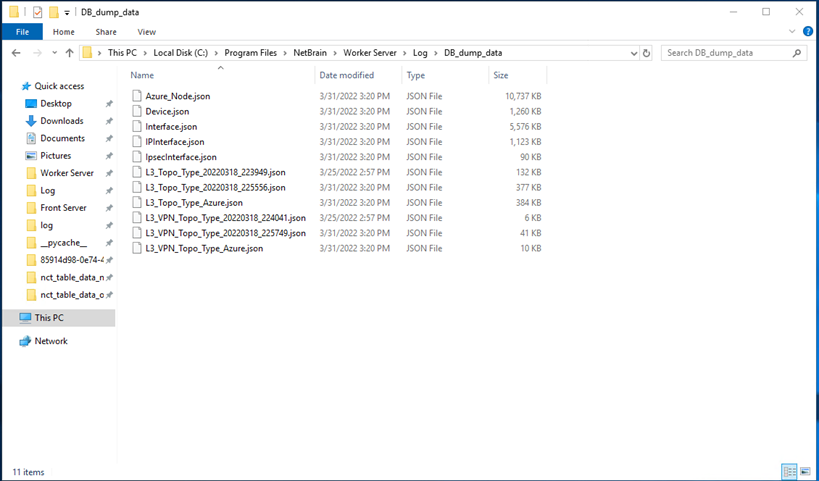Click the Properties icon in the title bar
The width and height of the screenshot is (819, 481).
click(x=37, y=12)
